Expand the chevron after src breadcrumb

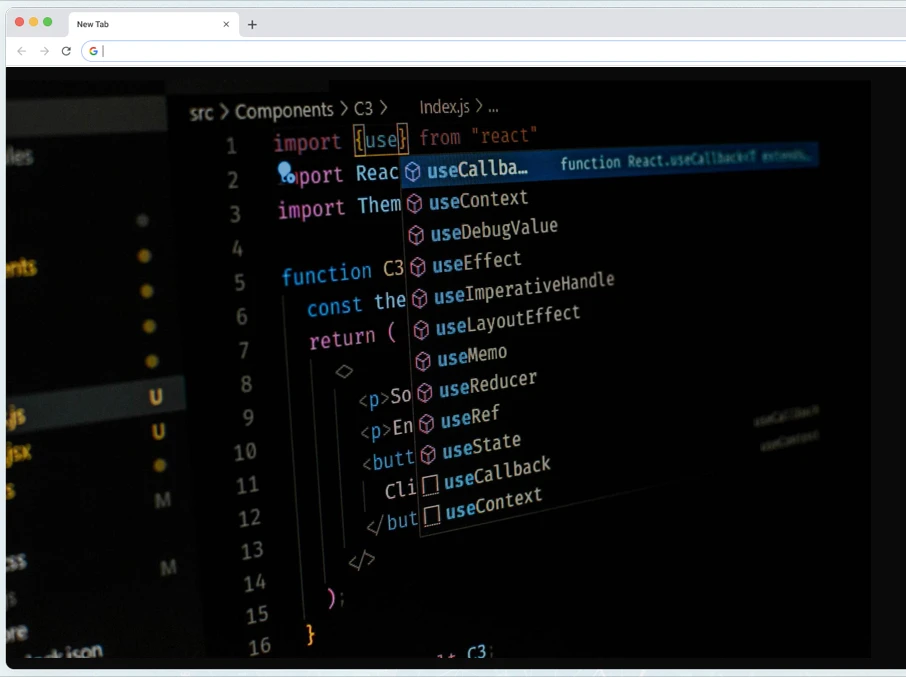(224, 111)
